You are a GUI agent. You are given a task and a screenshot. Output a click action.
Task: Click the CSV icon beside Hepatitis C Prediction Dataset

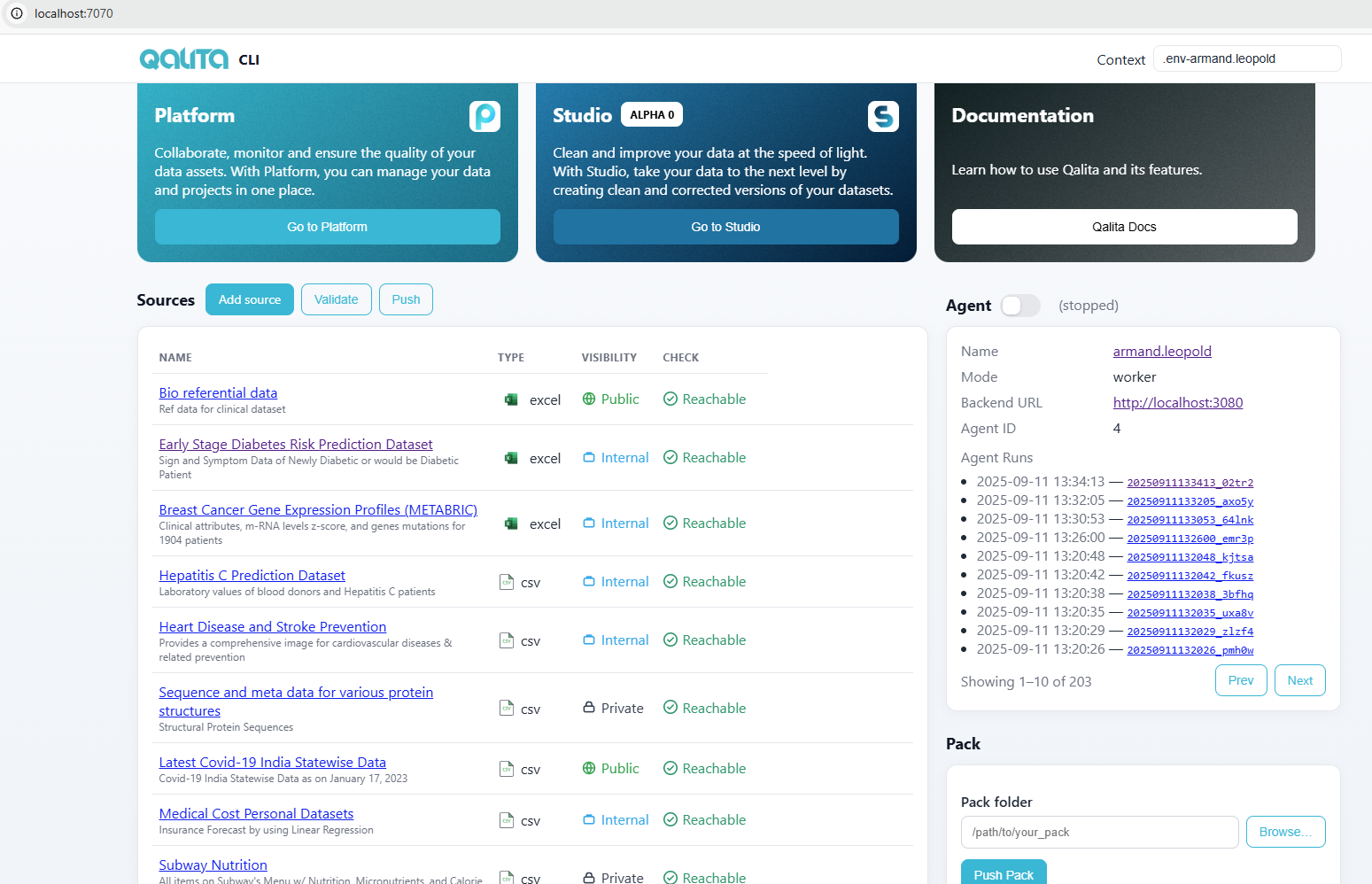pos(506,582)
